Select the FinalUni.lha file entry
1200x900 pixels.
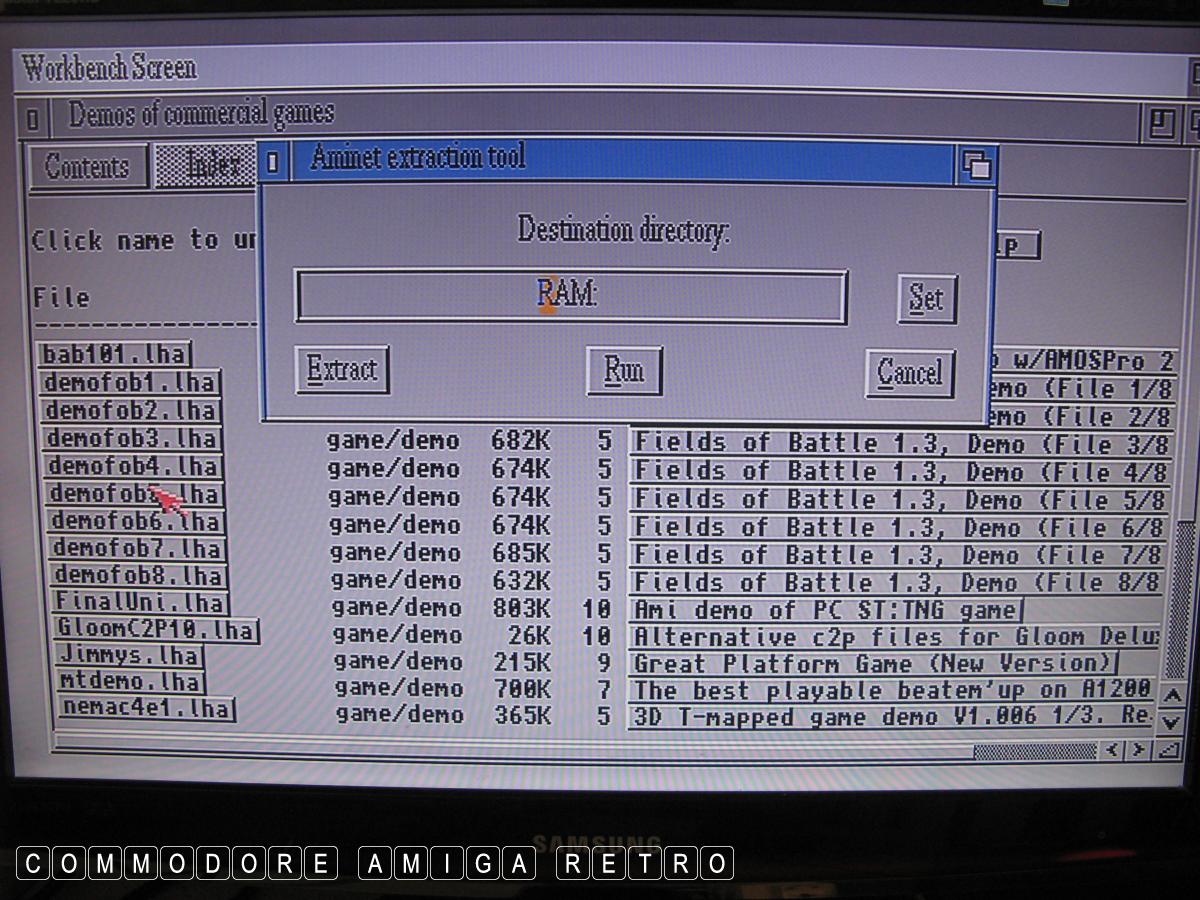point(140,603)
